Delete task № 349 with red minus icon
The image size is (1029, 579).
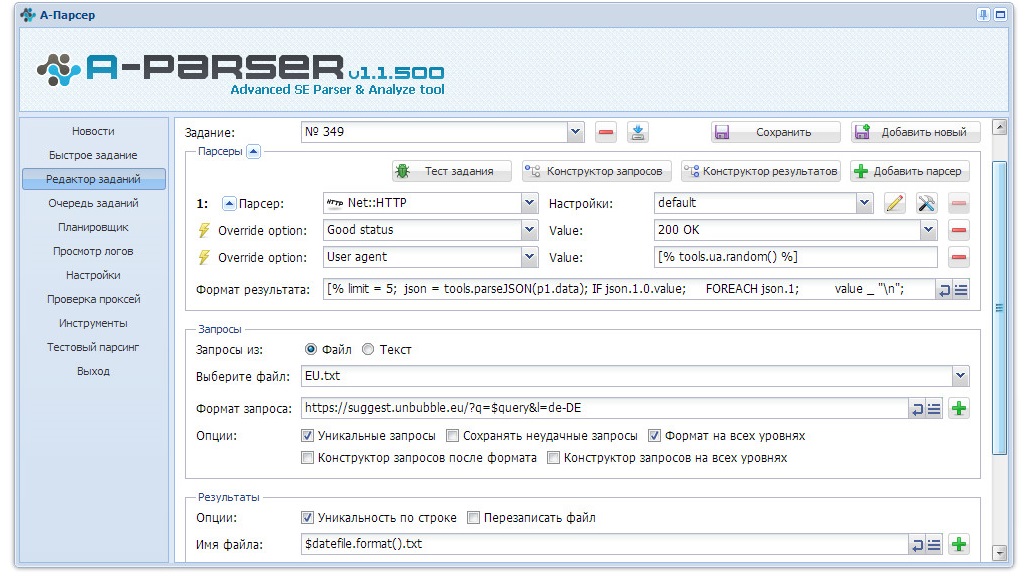606,132
